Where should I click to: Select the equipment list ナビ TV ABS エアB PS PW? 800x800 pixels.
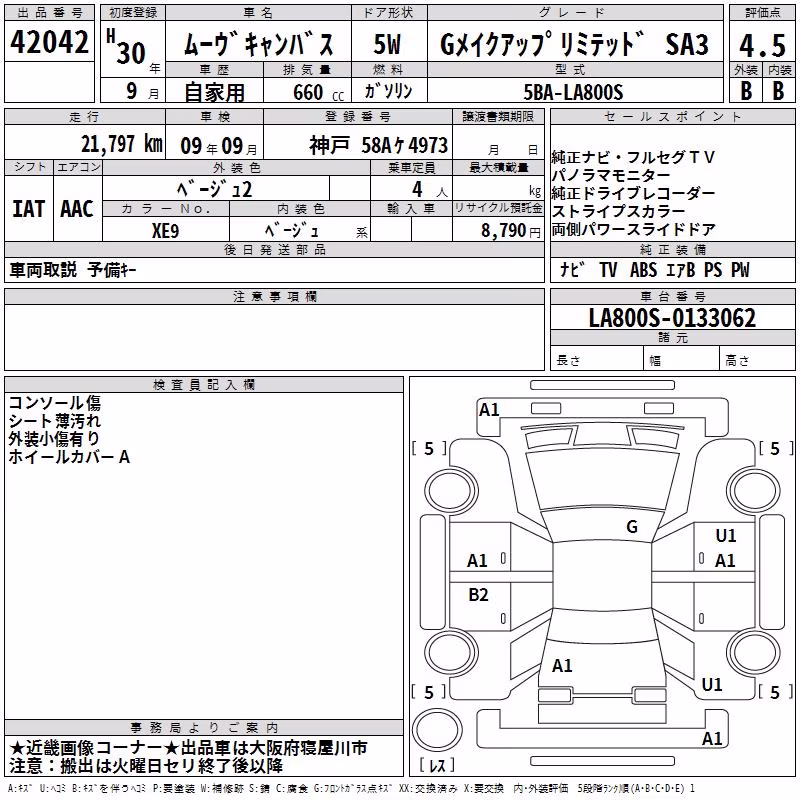tap(655, 270)
